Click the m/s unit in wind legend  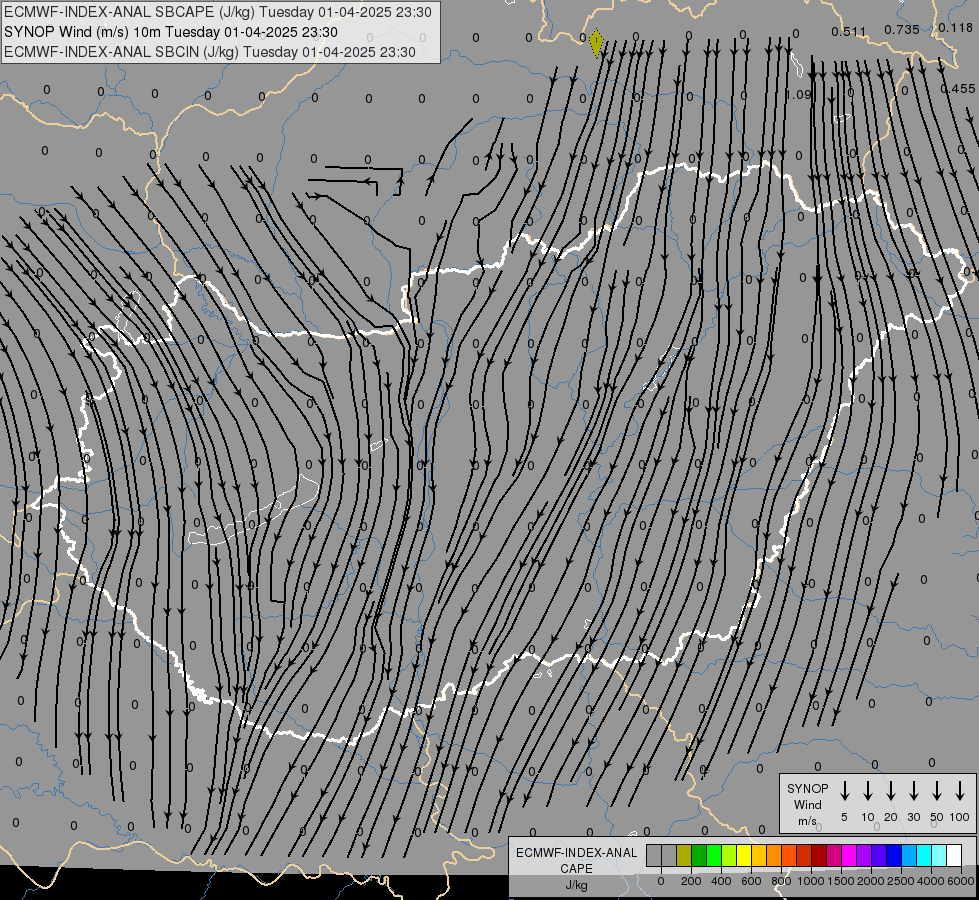pyautogui.click(x=807, y=821)
